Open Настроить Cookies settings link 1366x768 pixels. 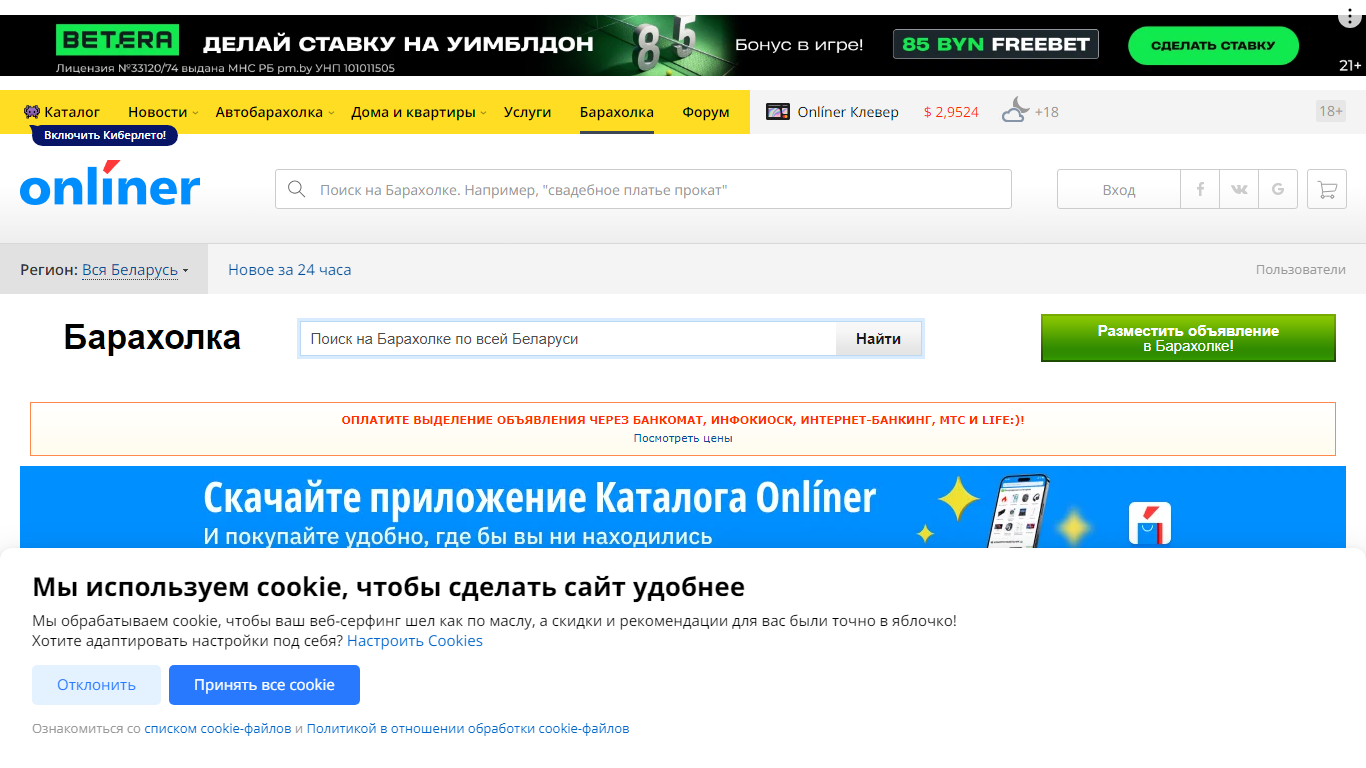[415, 641]
